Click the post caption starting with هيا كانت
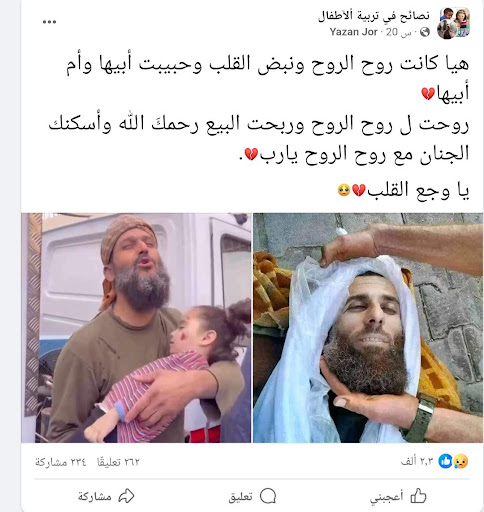Viewport: 484px width, 512px height. [x=267, y=78]
